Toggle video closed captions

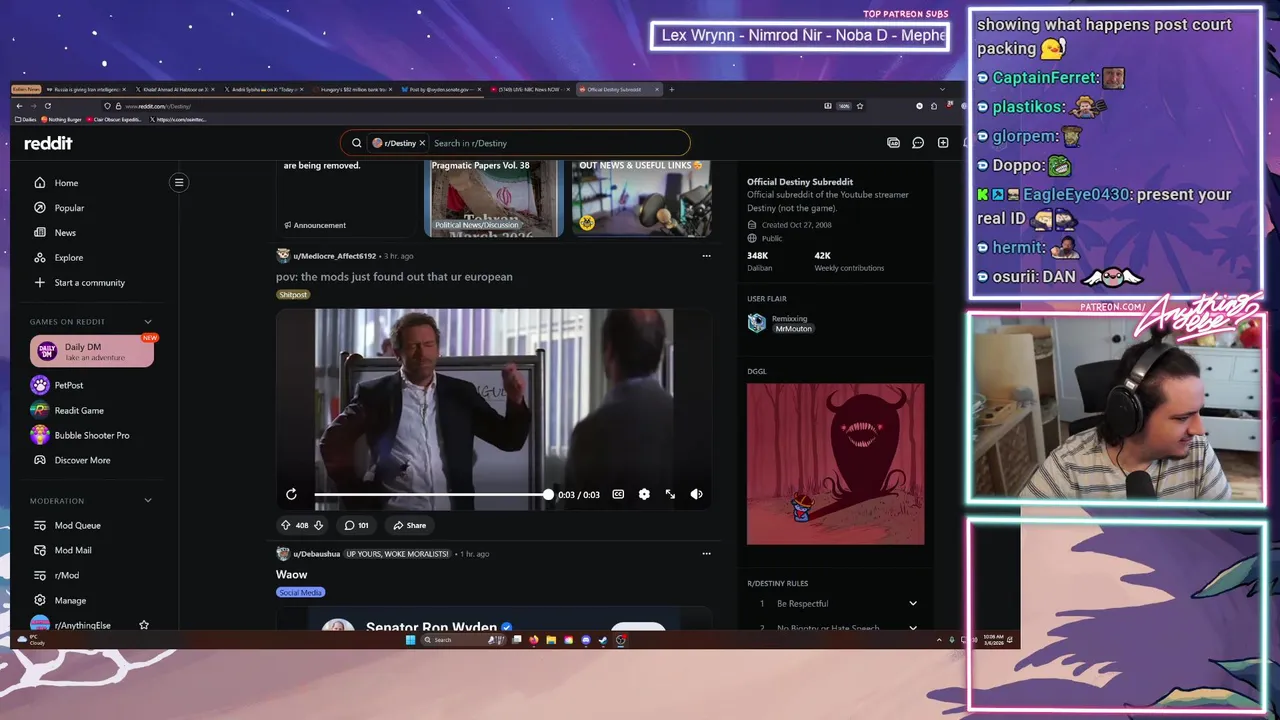click(x=618, y=494)
